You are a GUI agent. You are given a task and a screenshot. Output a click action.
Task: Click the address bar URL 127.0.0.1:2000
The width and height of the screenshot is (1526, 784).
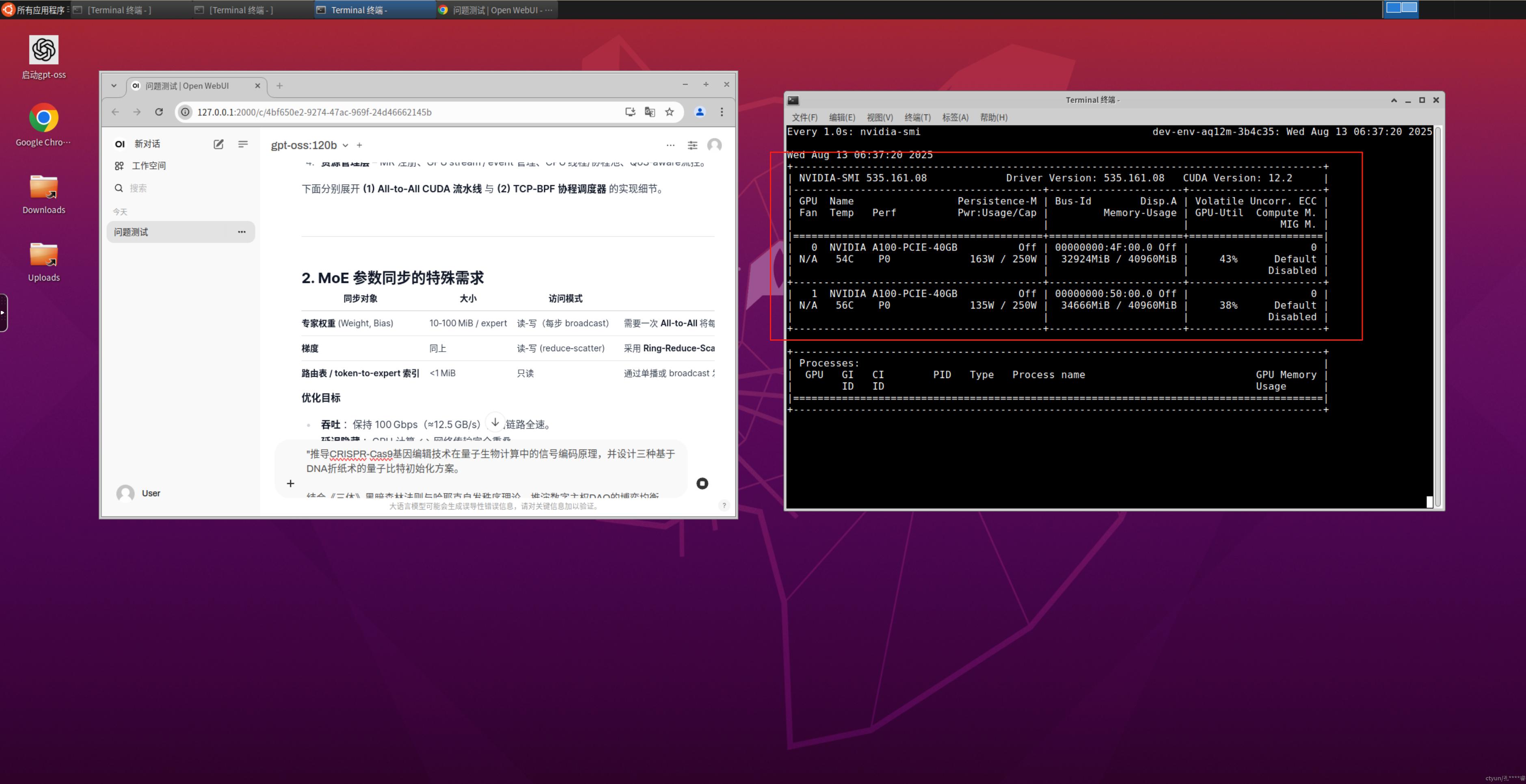(x=314, y=112)
